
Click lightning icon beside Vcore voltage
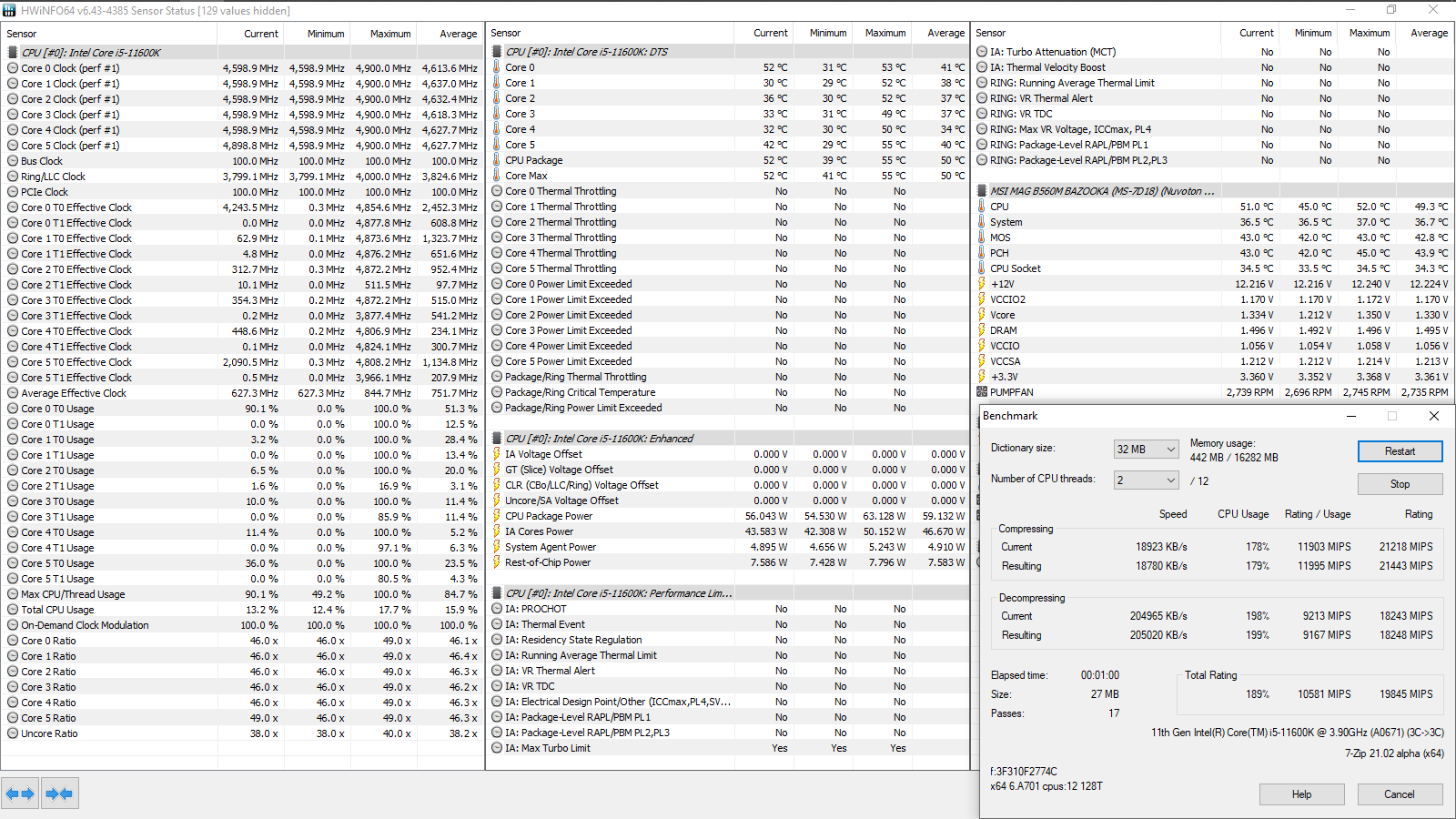(x=982, y=315)
